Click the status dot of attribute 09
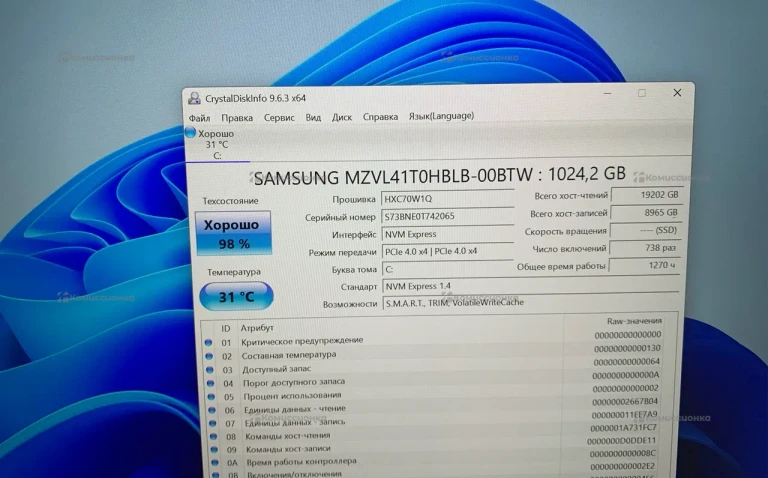Viewport: 768px width, 478px height. (214, 449)
